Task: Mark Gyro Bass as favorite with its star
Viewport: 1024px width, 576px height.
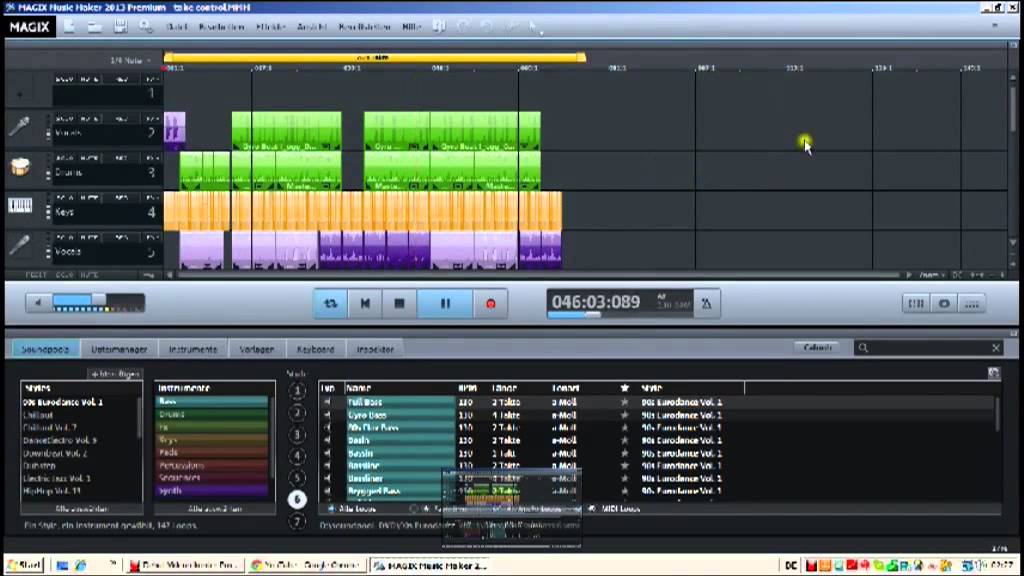Action: [x=624, y=415]
